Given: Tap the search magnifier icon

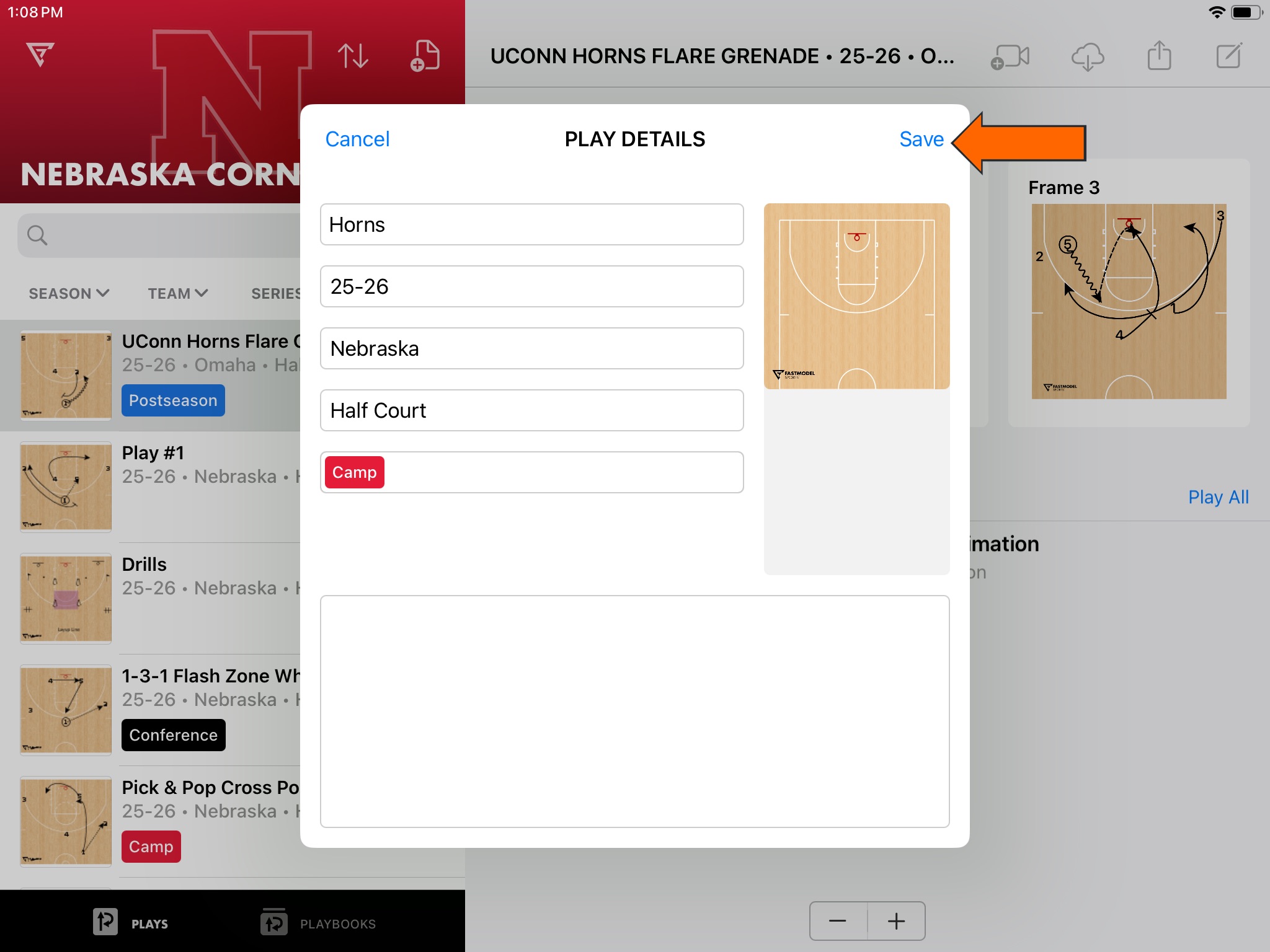Looking at the screenshot, I should point(37,236).
